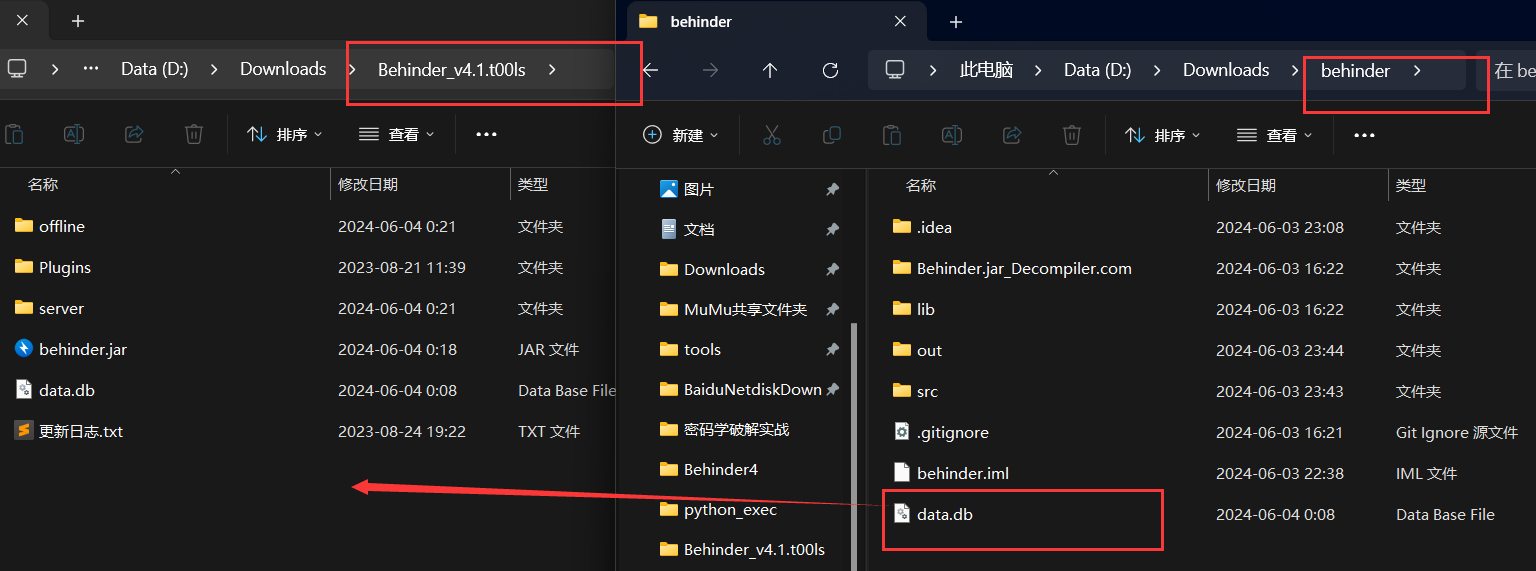Sort by 名称 column in behinder window
Image resolution: width=1536 pixels, height=571 pixels.
[921, 185]
